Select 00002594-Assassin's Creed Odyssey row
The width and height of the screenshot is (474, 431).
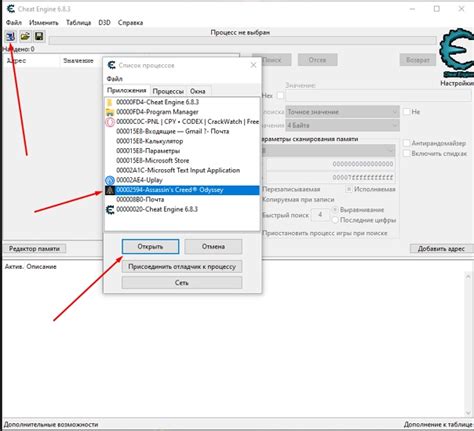(182, 190)
